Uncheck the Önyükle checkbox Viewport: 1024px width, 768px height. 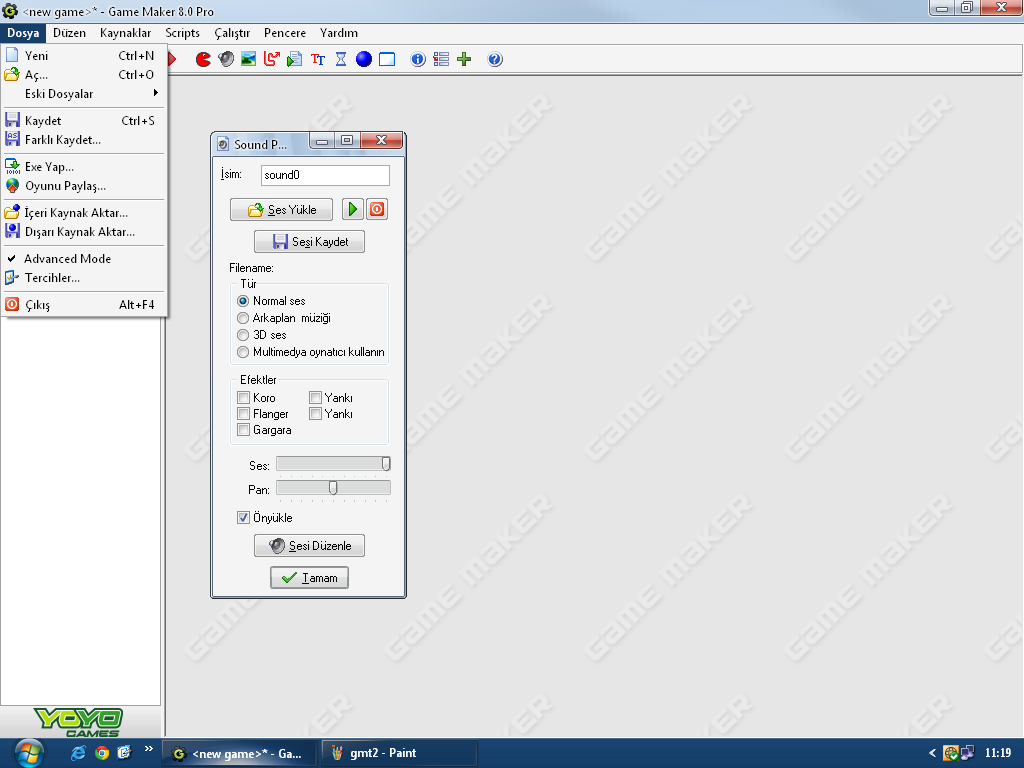244,518
